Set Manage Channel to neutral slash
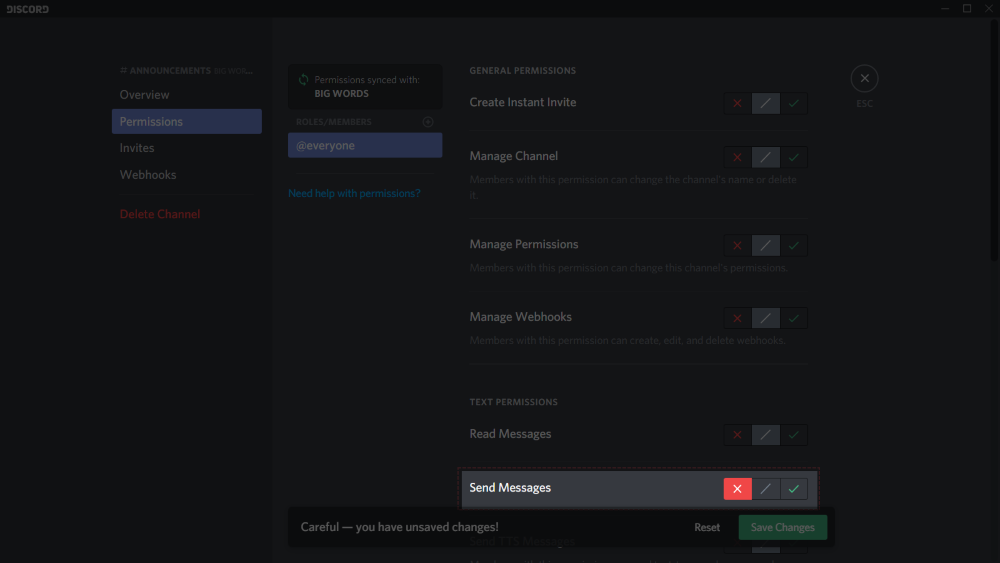 765,157
